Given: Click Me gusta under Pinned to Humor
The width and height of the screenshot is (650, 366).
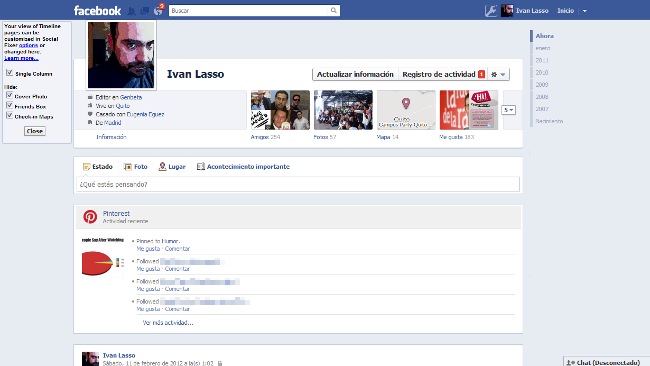Looking at the screenshot, I should click(x=148, y=249).
